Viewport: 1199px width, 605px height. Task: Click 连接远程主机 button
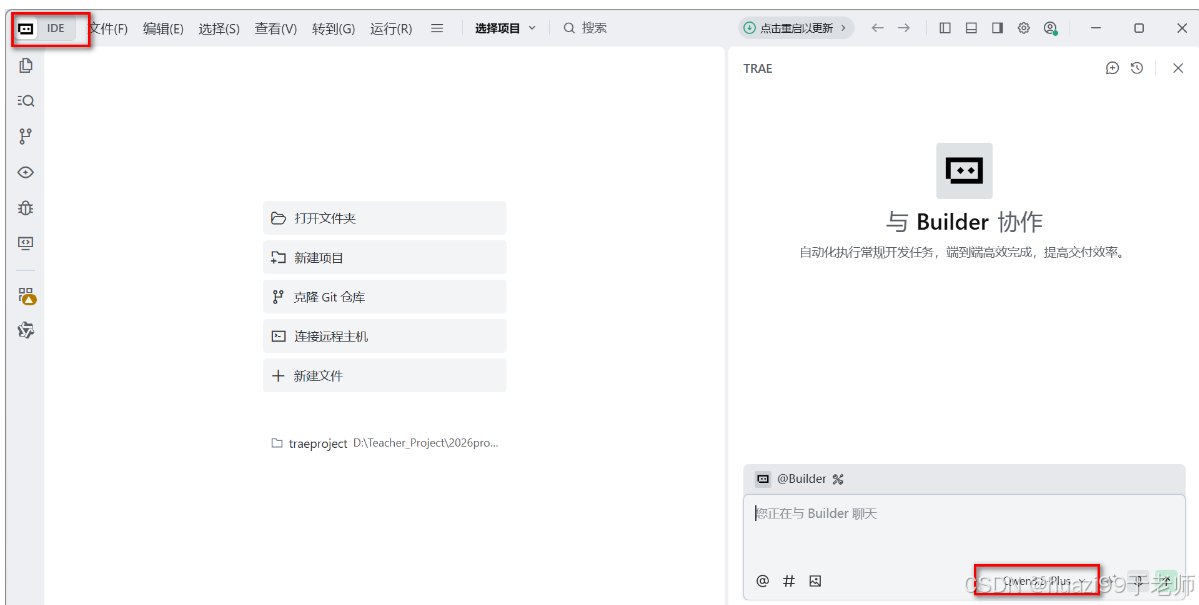pos(385,337)
